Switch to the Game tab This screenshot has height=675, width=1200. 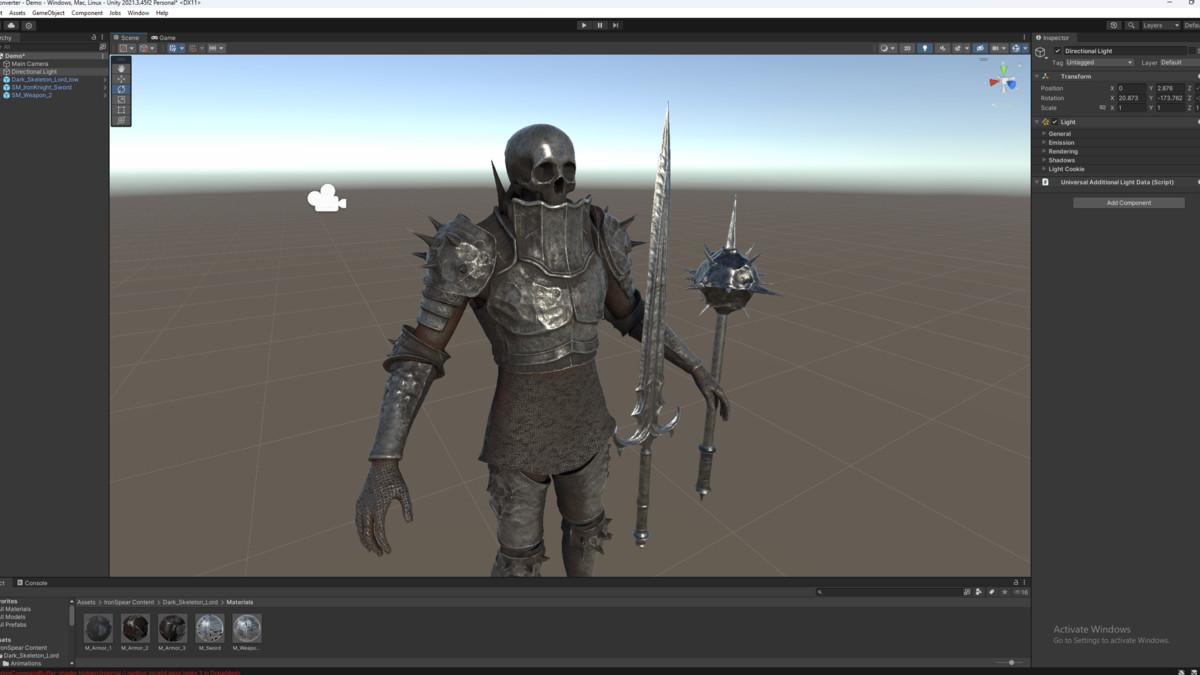[x=163, y=37]
